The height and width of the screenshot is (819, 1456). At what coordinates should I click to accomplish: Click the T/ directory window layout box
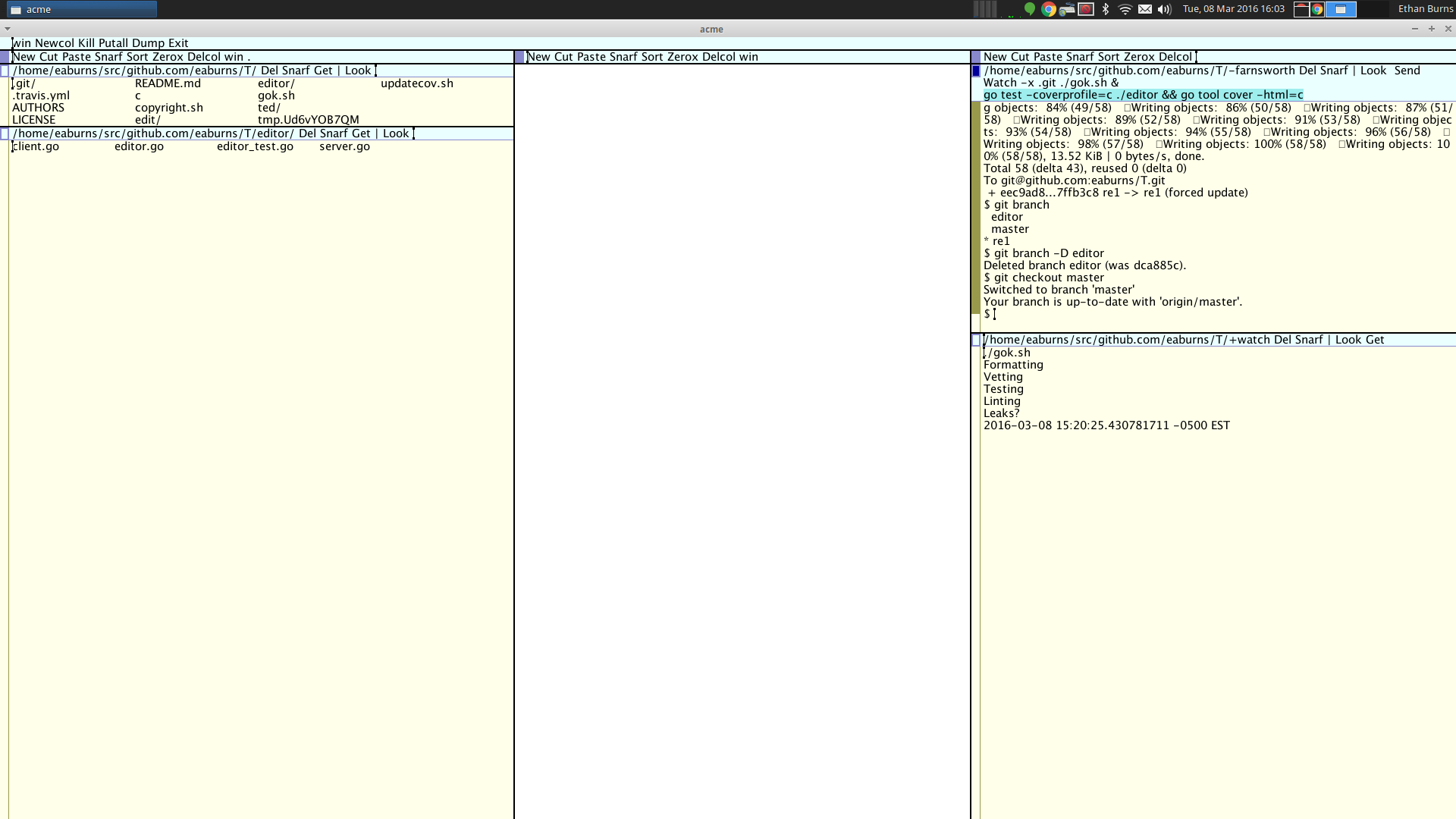(5, 71)
